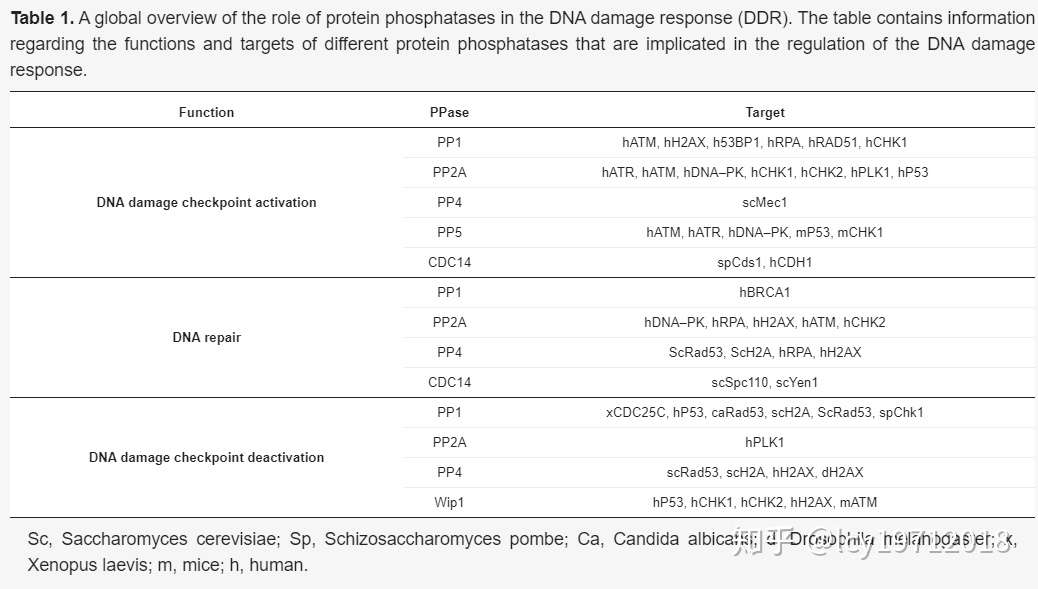Image resolution: width=1038 pixels, height=589 pixels.
Task: Click the hPLK1 target cell
Action: pyautogui.click(x=765, y=442)
